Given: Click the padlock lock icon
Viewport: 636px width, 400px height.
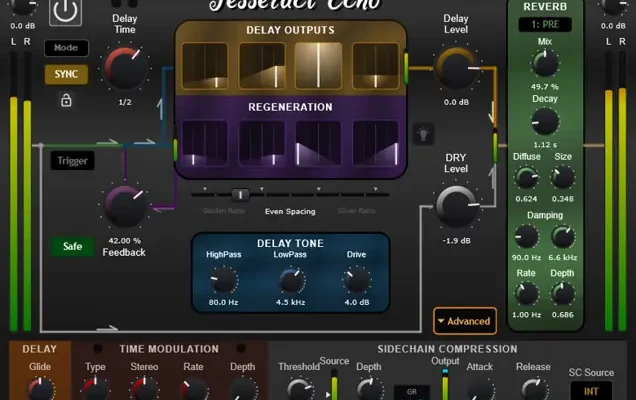Looking at the screenshot, I should 66,100.
